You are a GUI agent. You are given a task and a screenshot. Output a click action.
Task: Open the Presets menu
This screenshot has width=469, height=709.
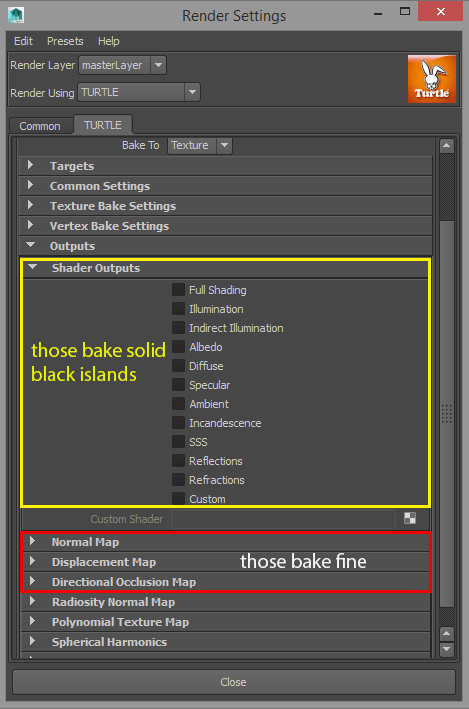click(x=65, y=41)
